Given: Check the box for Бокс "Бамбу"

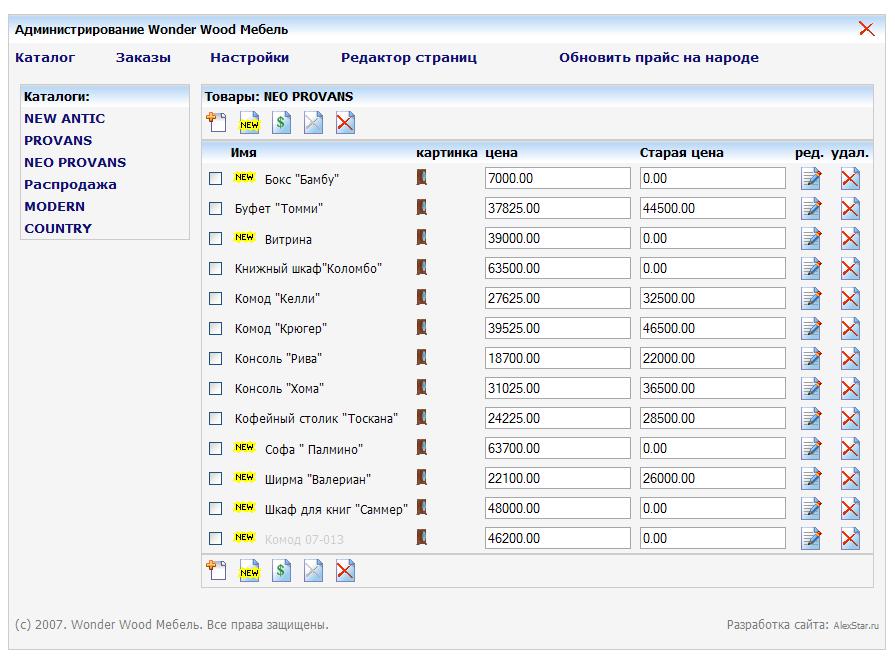Looking at the screenshot, I should point(215,179).
